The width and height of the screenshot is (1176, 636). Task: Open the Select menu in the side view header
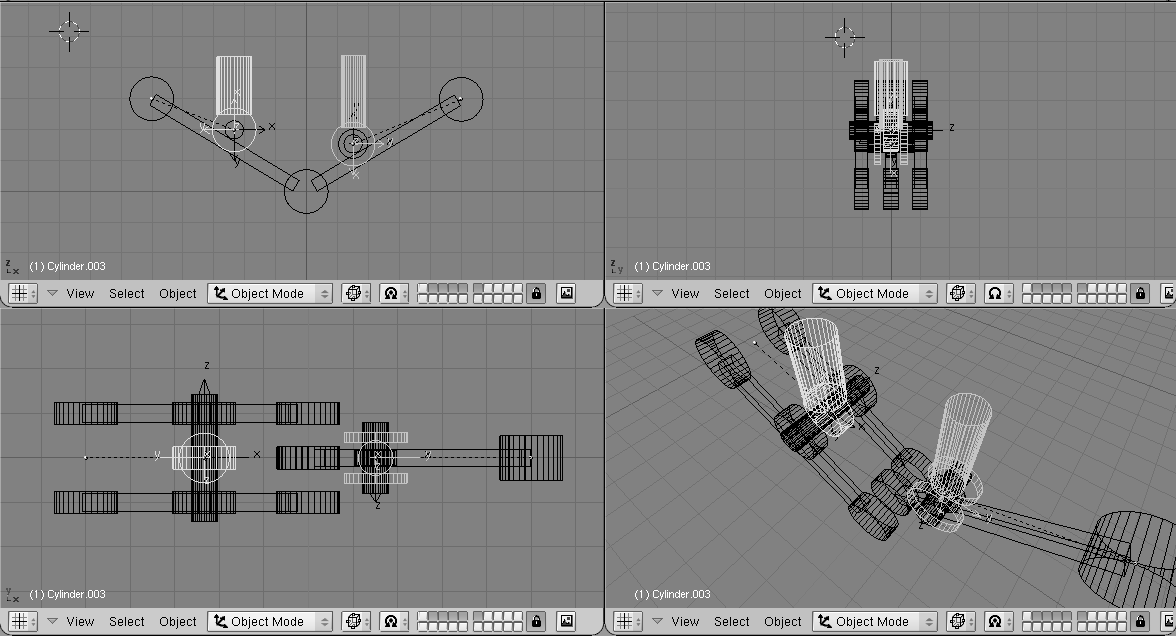(732, 293)
